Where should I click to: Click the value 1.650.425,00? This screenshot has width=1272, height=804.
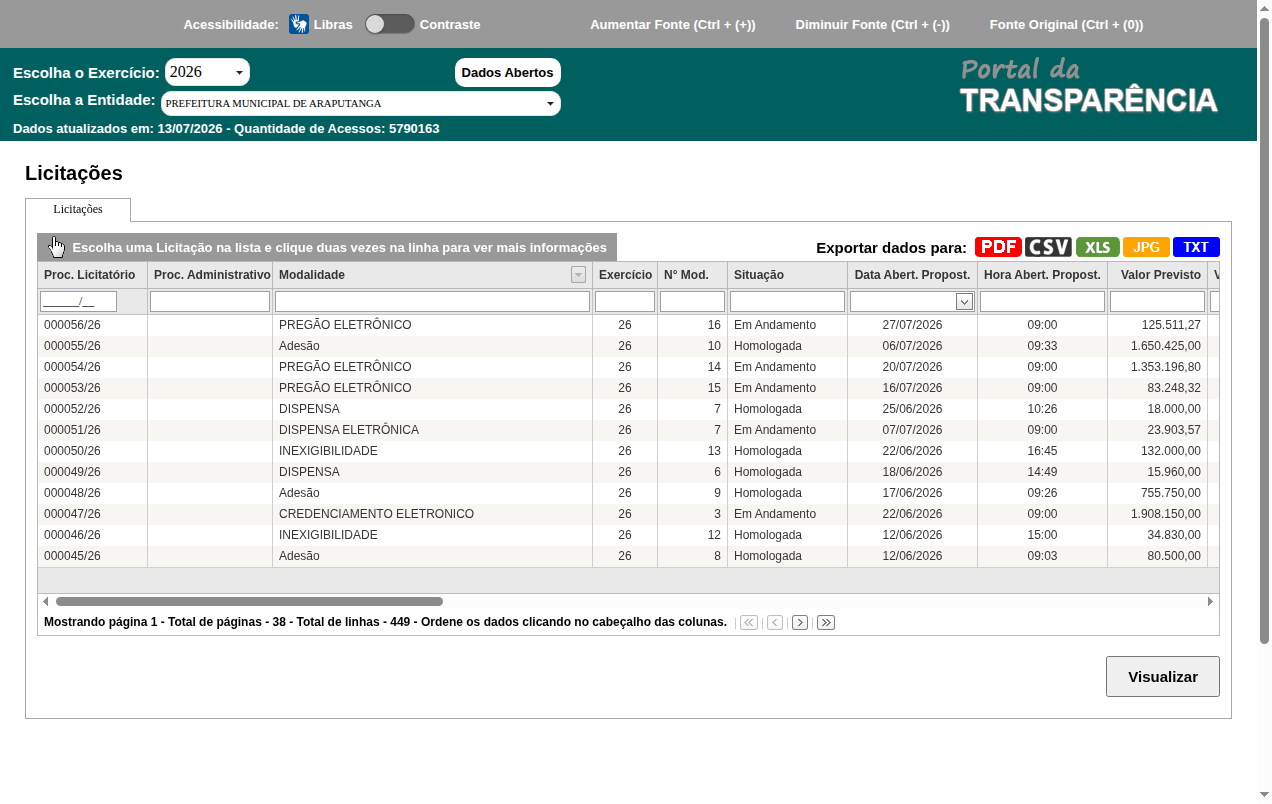pos(1166,346)
